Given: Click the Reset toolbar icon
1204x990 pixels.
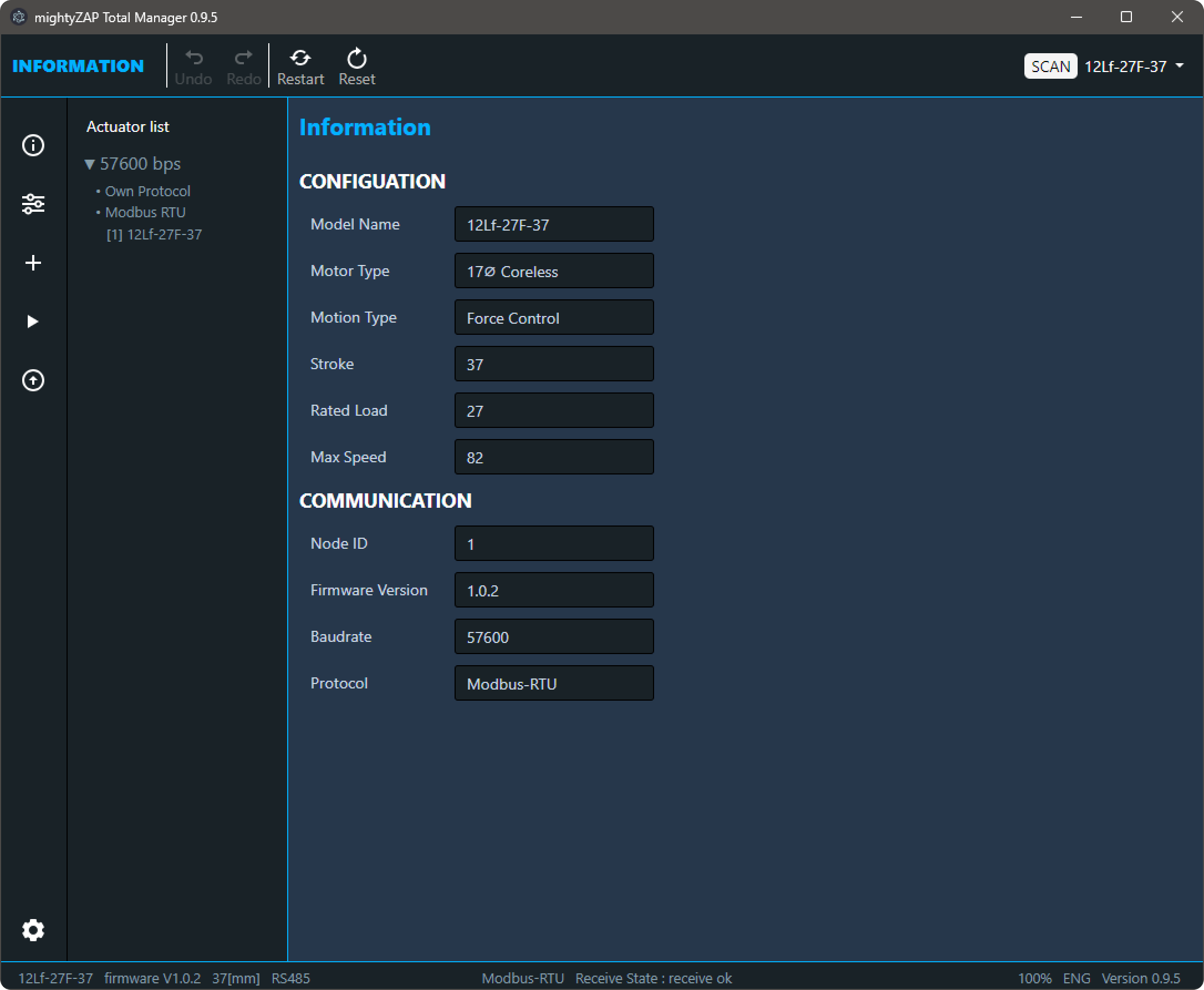Looking at the screenshot, I should tap(356, 67).
